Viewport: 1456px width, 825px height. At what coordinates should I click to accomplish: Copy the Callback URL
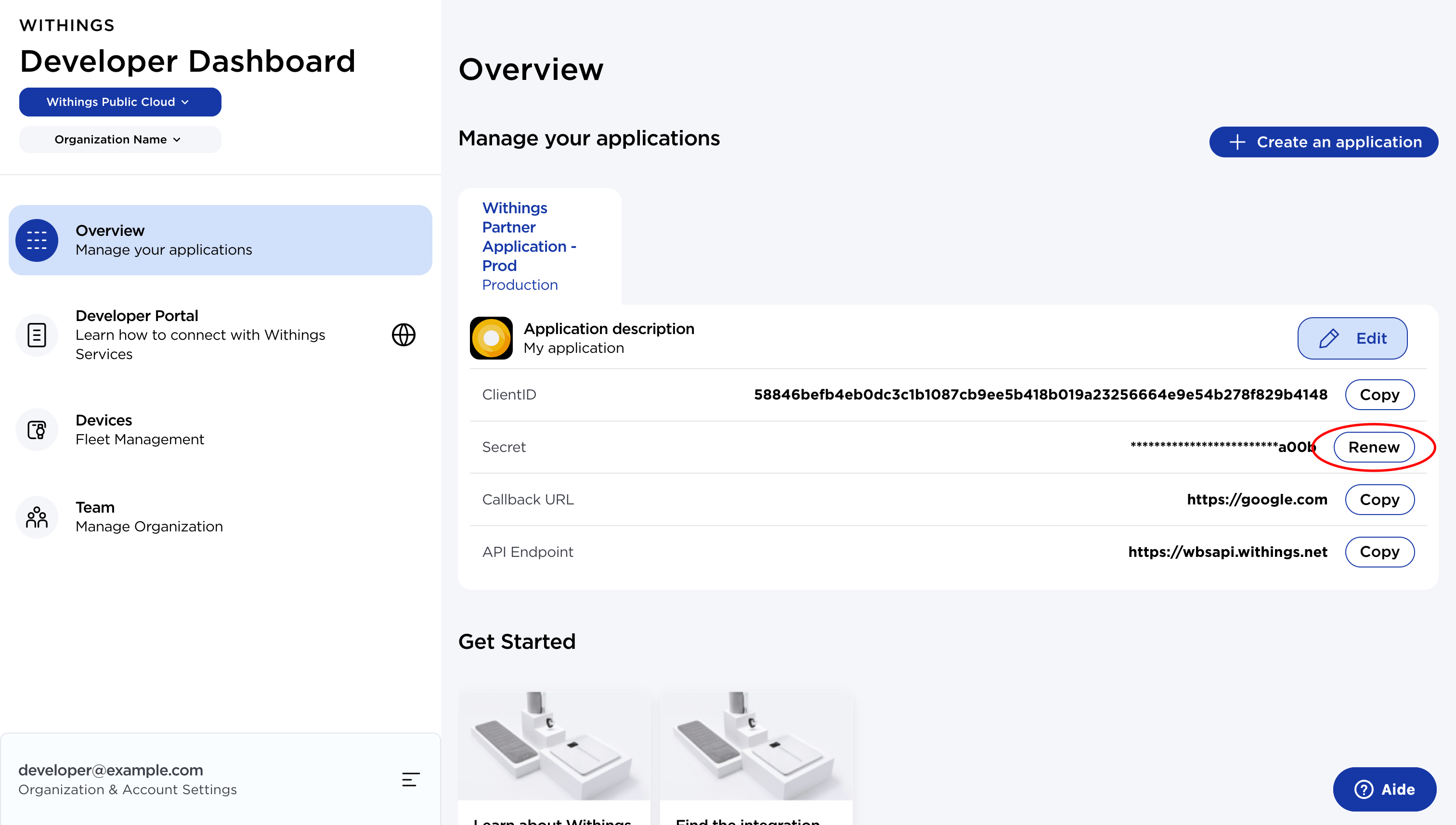(x=1379, y=500)
